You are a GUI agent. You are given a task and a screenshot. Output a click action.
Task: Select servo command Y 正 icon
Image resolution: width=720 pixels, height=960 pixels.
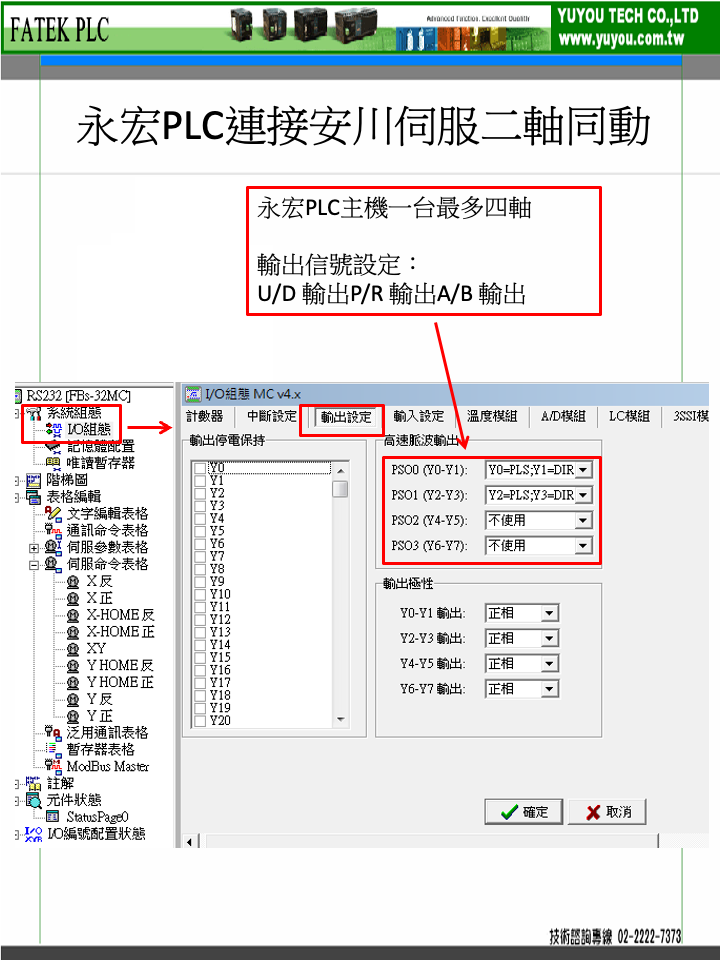(x=73, y=716)
